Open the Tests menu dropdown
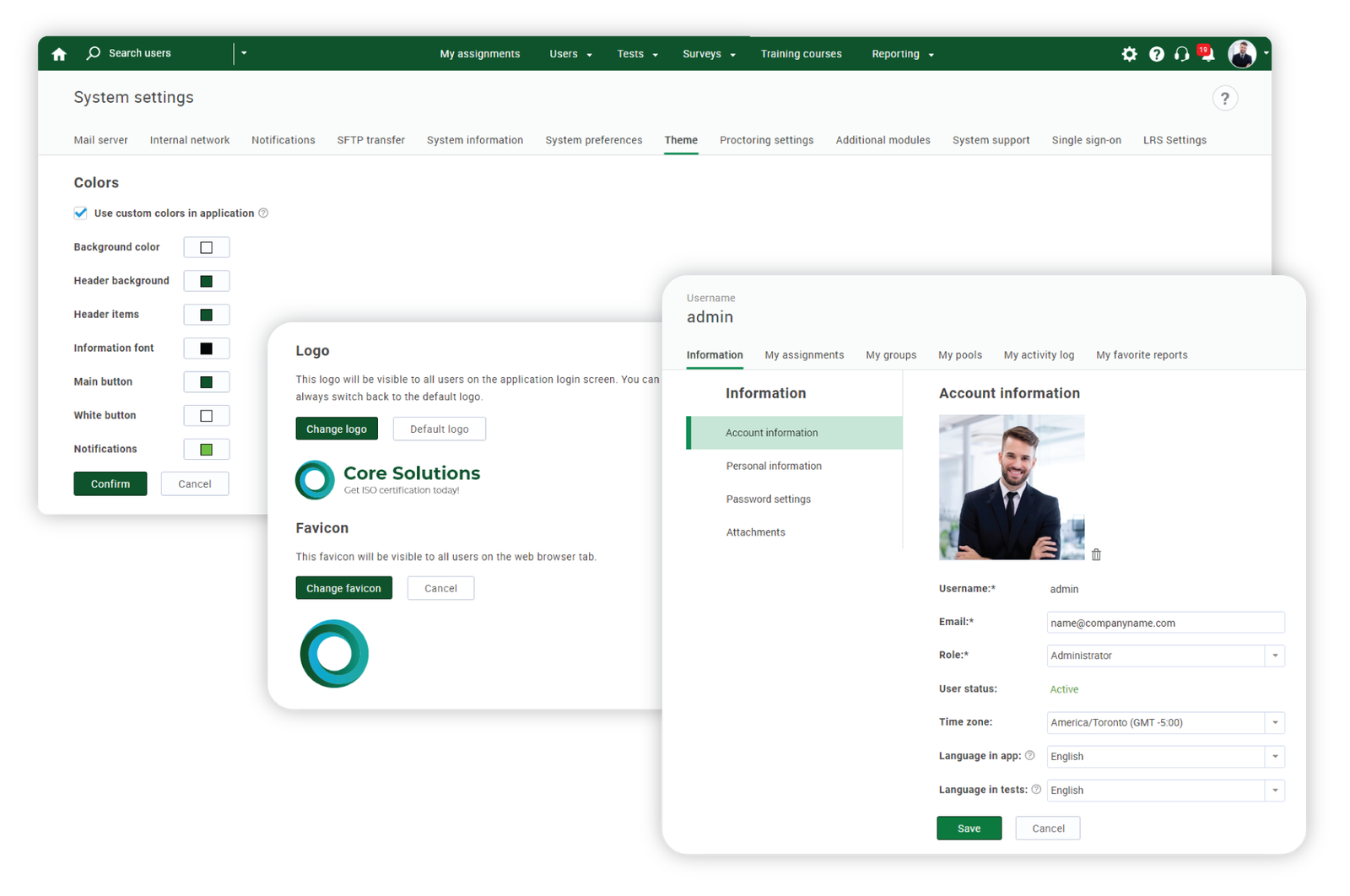Image resolution: width=1350 pixels, height=896 pixels. point(636,54)
